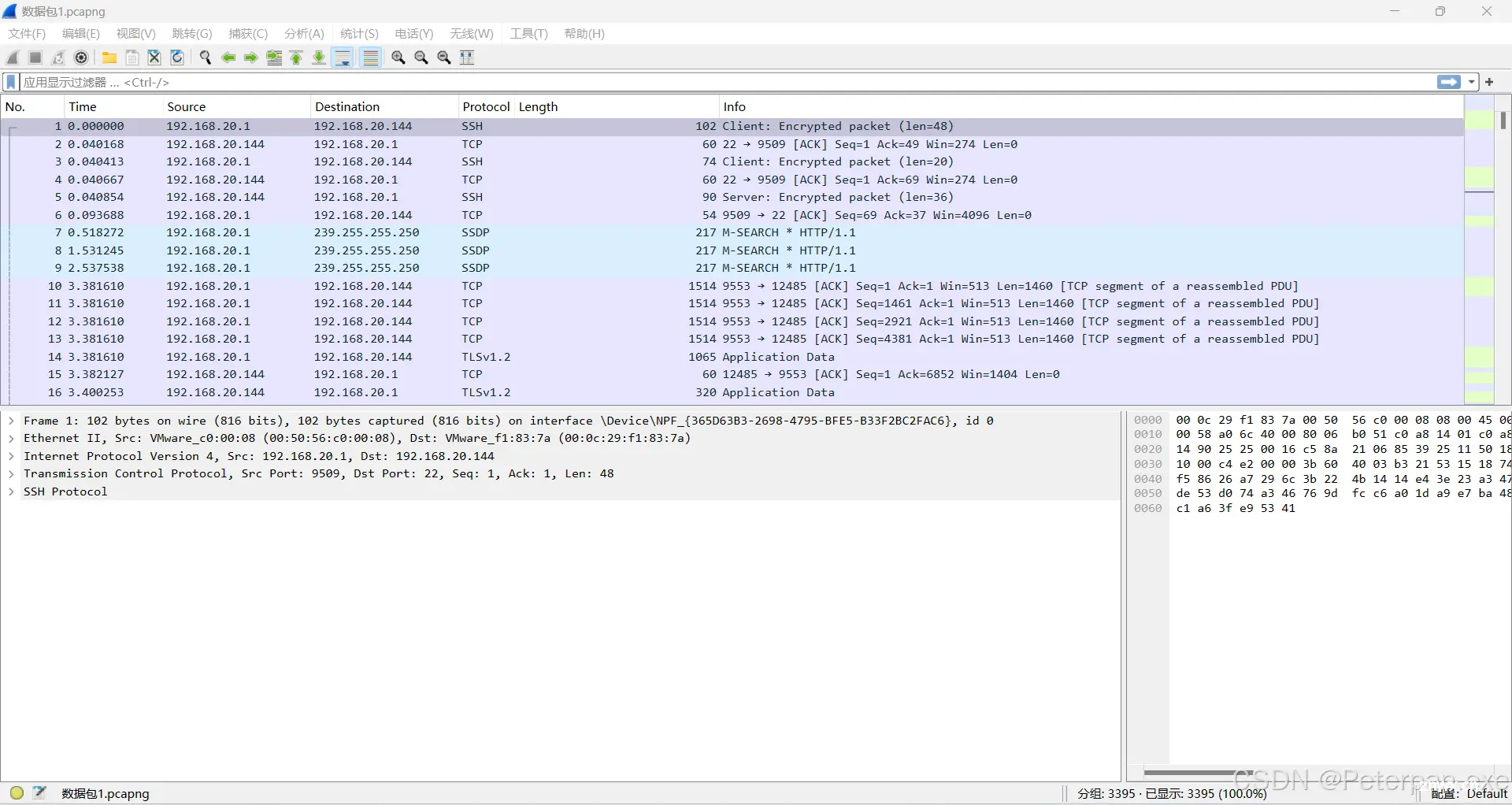This screenshot has width=1512, height=805.
Task: Open capture file properties icon in status bar
Action: (40, 793)
